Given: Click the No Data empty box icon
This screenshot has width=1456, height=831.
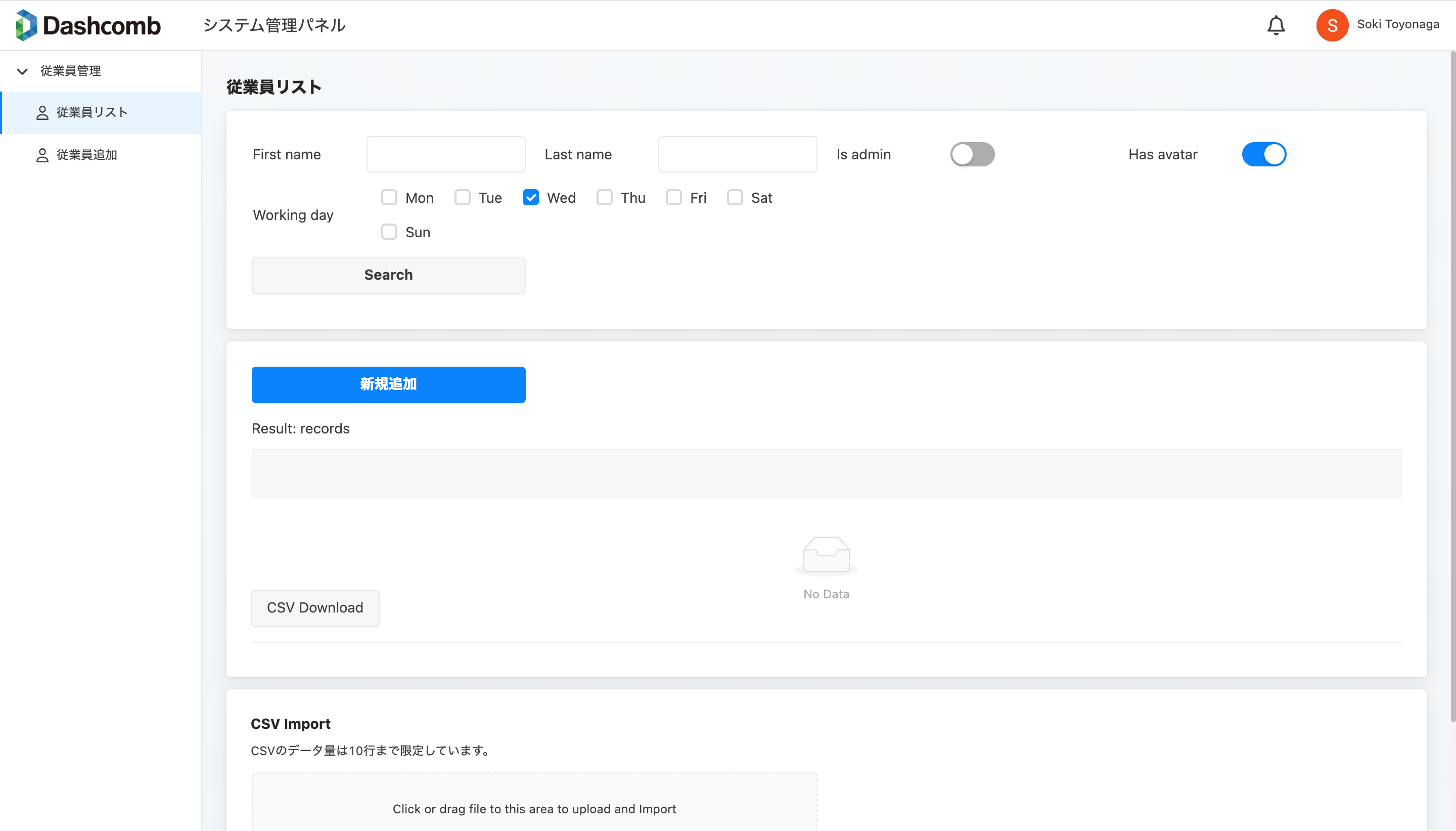Looking at the screenshot, I should point(826,555).
